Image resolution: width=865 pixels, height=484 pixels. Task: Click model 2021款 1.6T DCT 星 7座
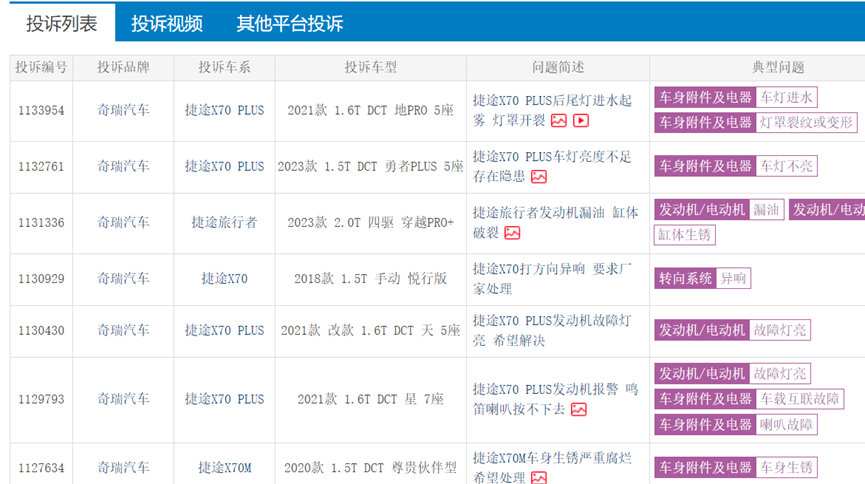pyautogui.click(x=371, y=399)
